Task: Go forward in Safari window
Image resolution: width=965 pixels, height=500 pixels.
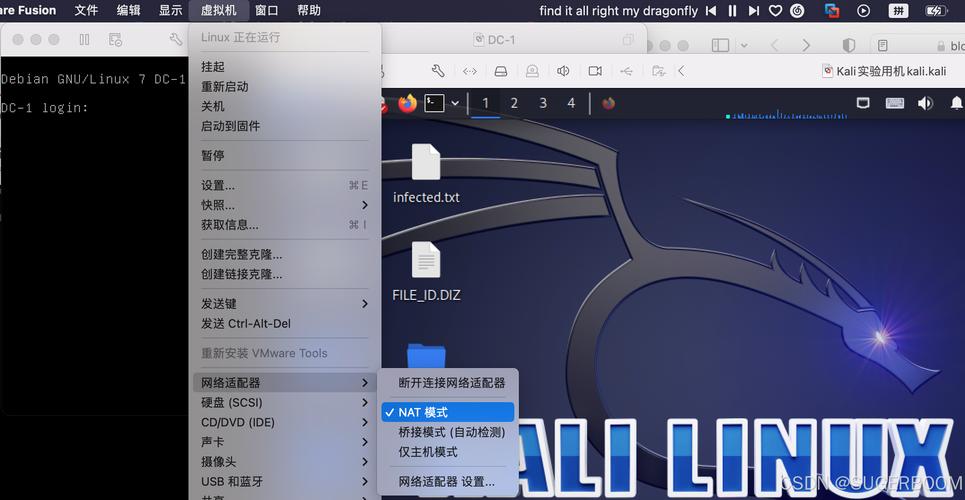Action: pyautogui.click(x=806, y=45)
